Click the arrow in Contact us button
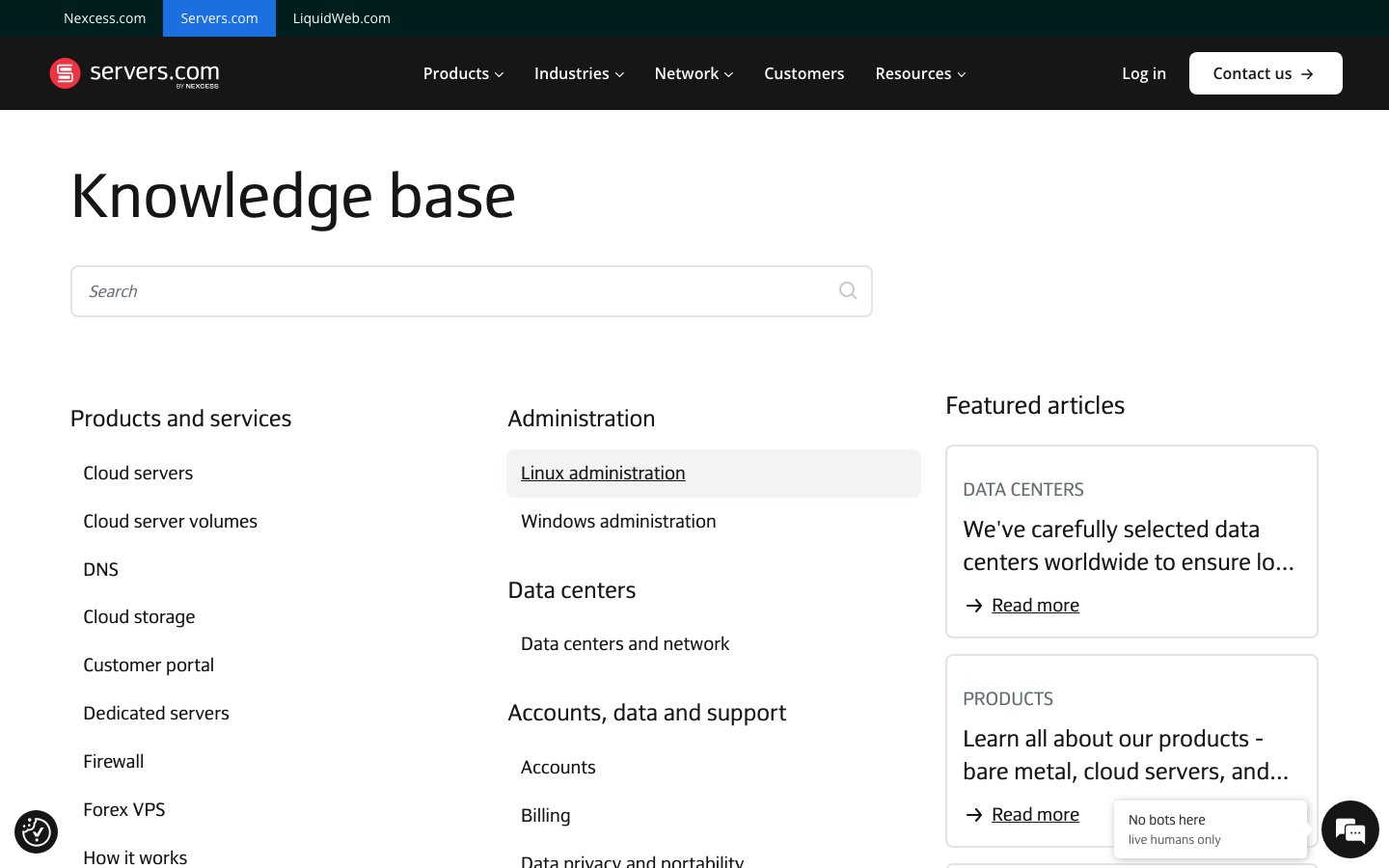 point(1307,74)
